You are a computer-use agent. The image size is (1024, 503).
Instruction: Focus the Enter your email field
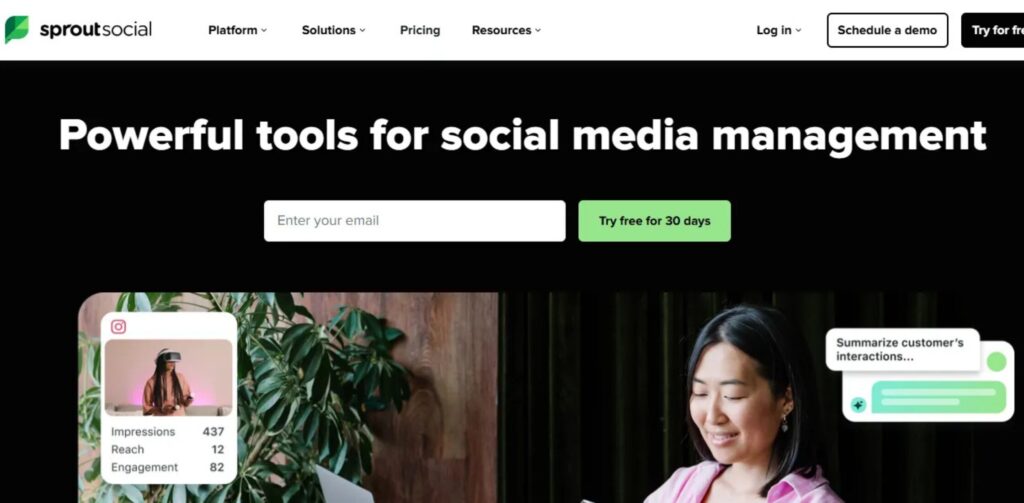415,221
